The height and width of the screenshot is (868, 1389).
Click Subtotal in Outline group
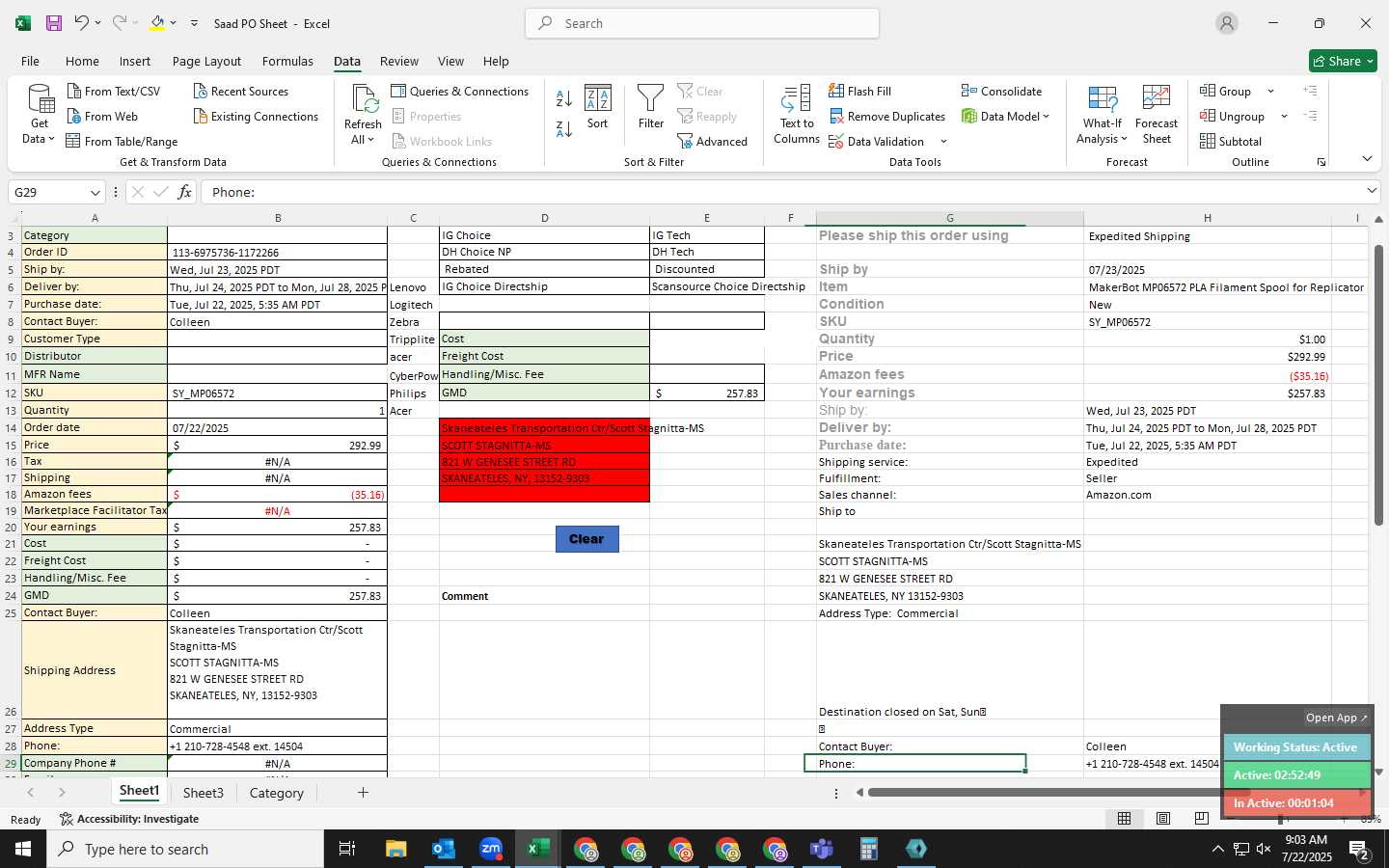(1231, 141)
